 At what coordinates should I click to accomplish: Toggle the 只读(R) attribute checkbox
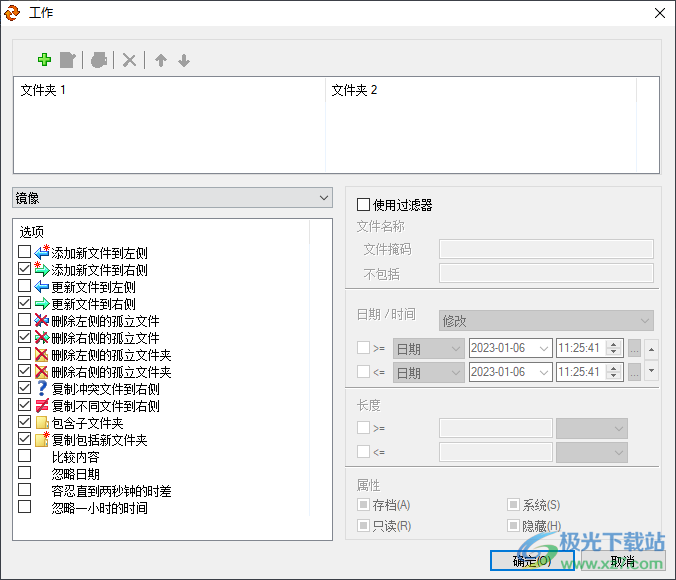[363, 525]
